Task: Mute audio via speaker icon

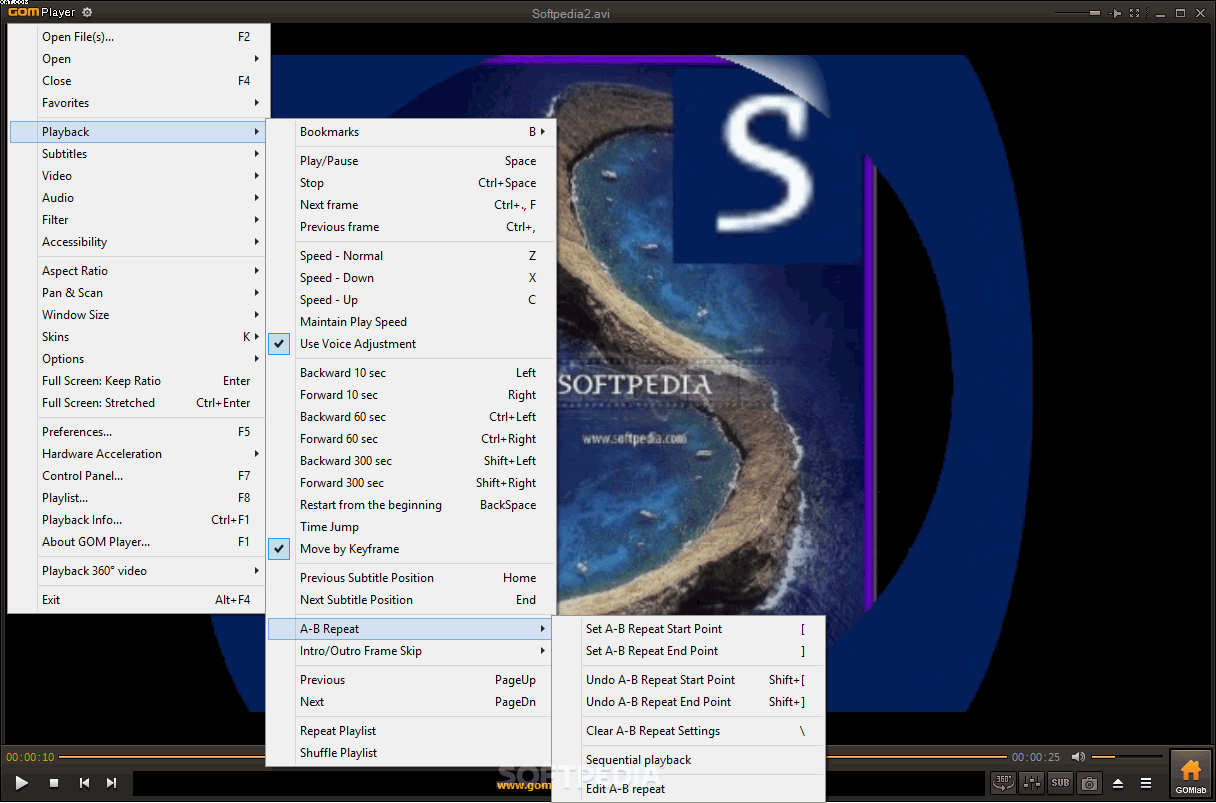Action: pyautogui.click(x=1078, y=757)
